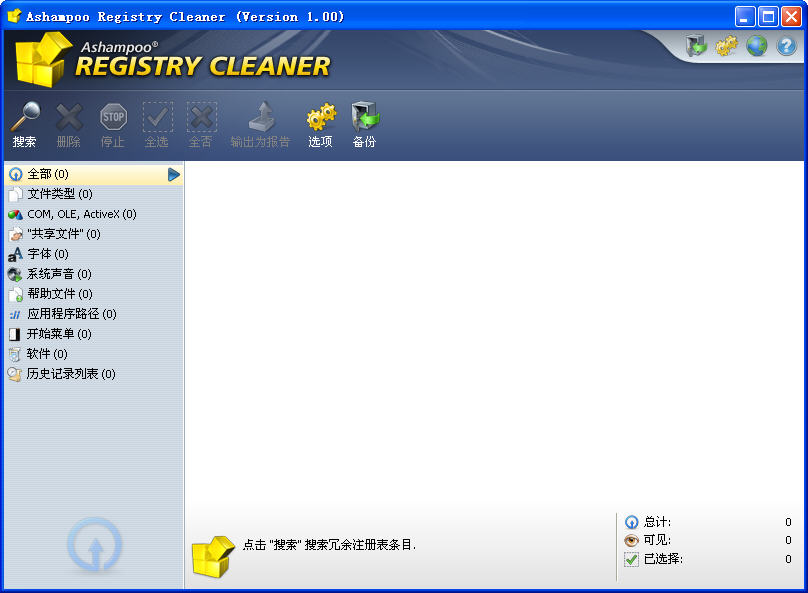Click 输出为报告 (Export report) icon
Viewport: 808px width, 593px height.
pyautogui.click(x=260, y=118)
